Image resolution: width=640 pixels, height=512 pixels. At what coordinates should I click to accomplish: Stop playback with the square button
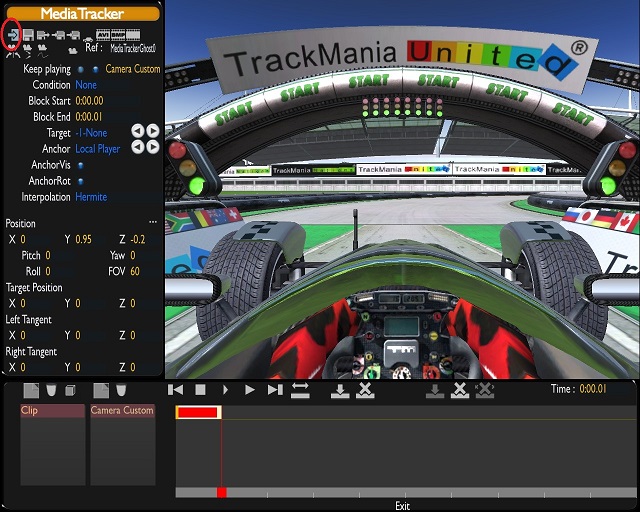pos(200,390)
